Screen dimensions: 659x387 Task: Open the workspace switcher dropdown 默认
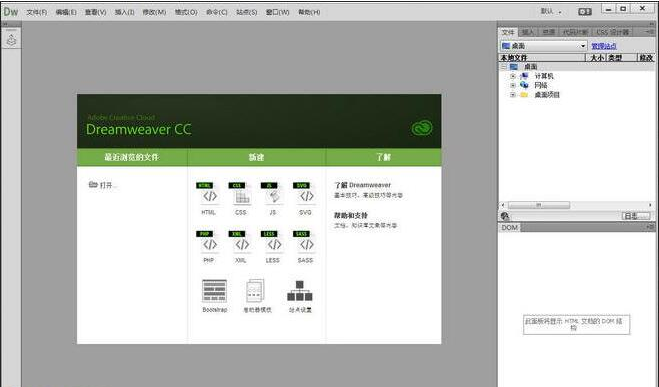pos(551,12)
